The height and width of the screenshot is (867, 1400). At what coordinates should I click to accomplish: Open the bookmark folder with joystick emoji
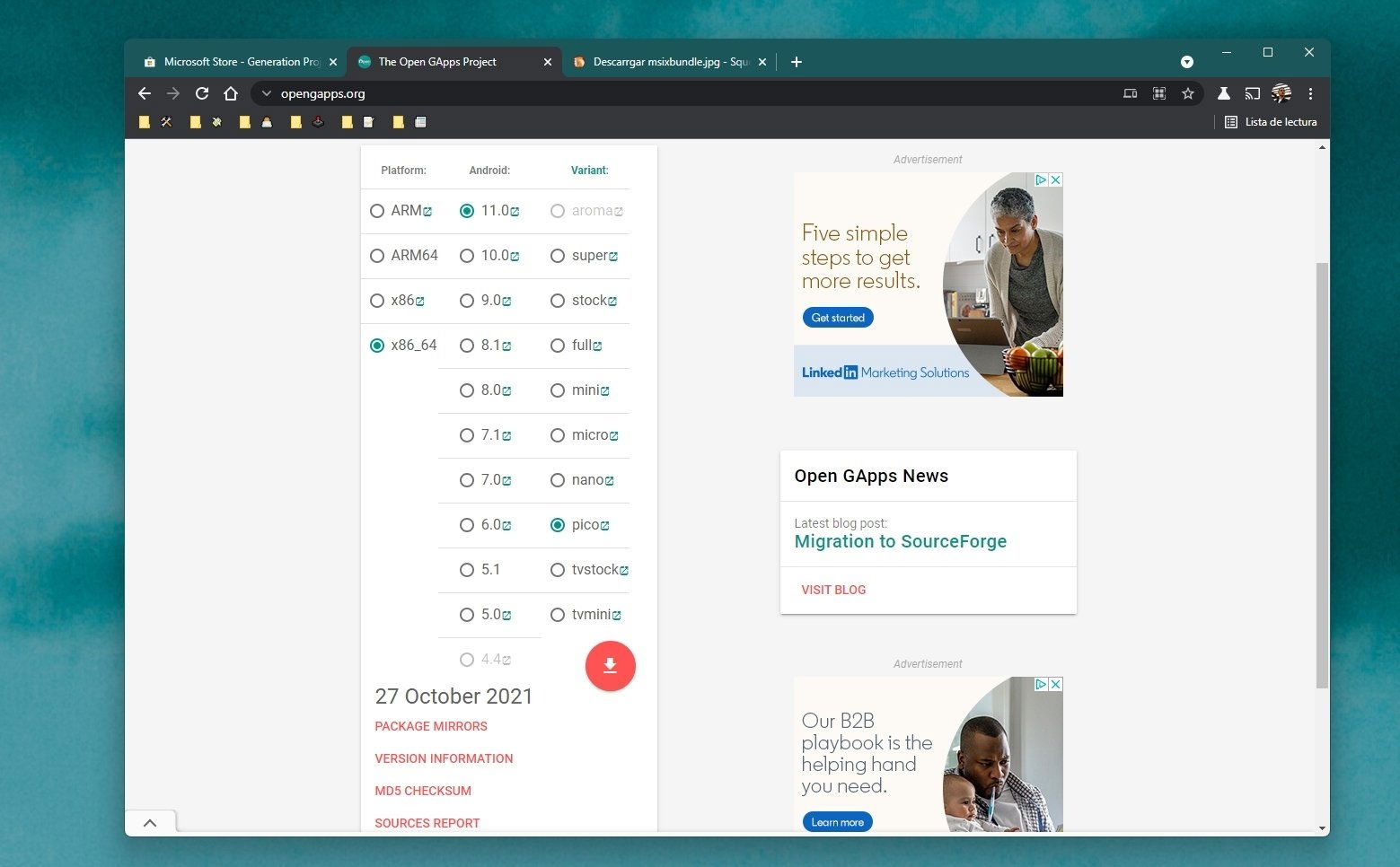(x=307, y=122)
